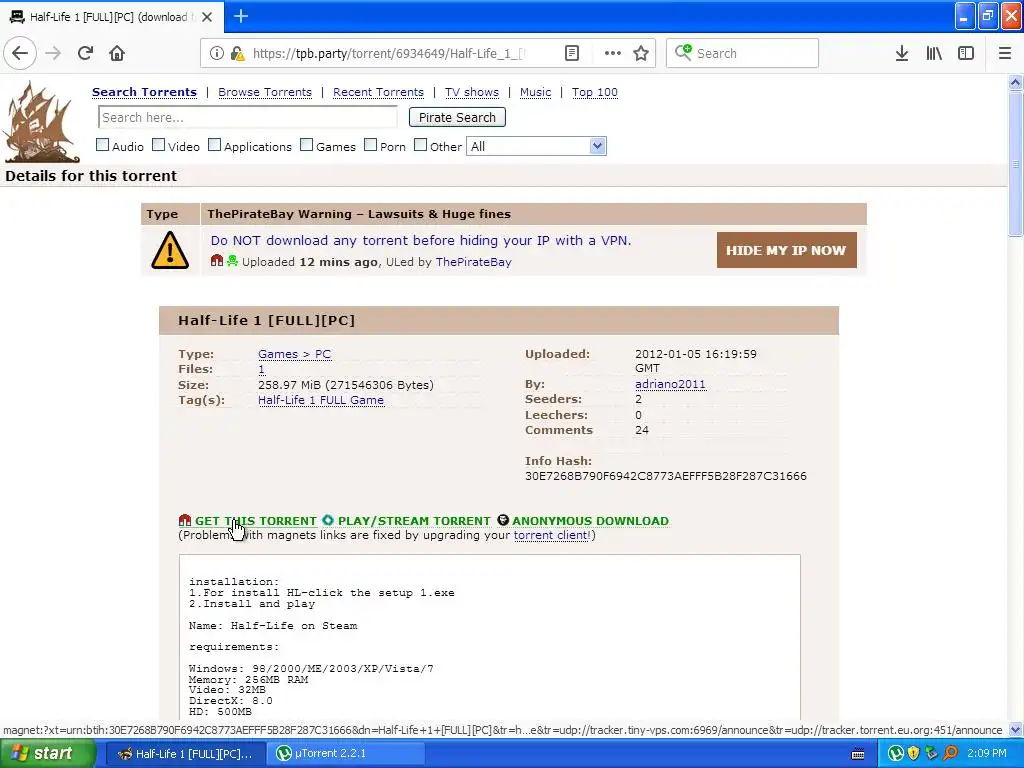Toggle reader view icon in address bar
Viewport: 1024px width, 768px height.
click(571, 53)
